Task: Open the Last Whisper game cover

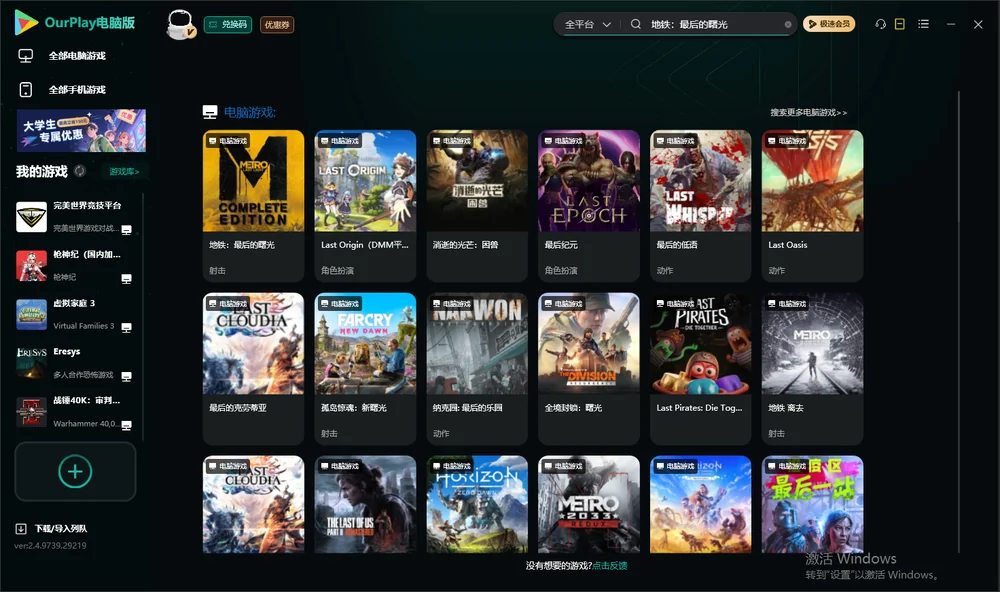Action: (701, 181)
